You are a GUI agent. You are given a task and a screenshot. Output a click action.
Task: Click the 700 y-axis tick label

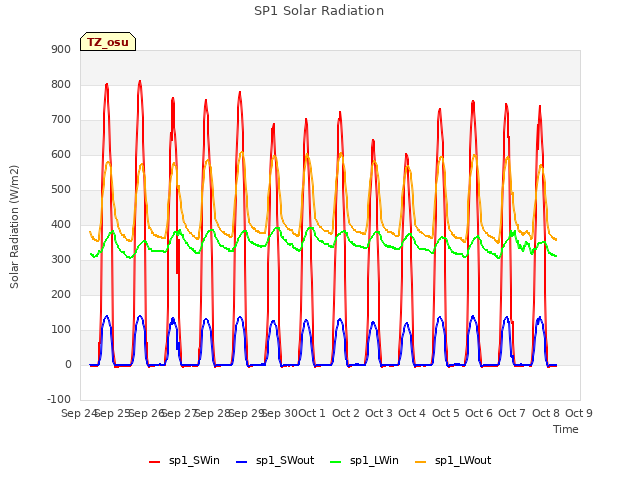(x=61, y=120)
